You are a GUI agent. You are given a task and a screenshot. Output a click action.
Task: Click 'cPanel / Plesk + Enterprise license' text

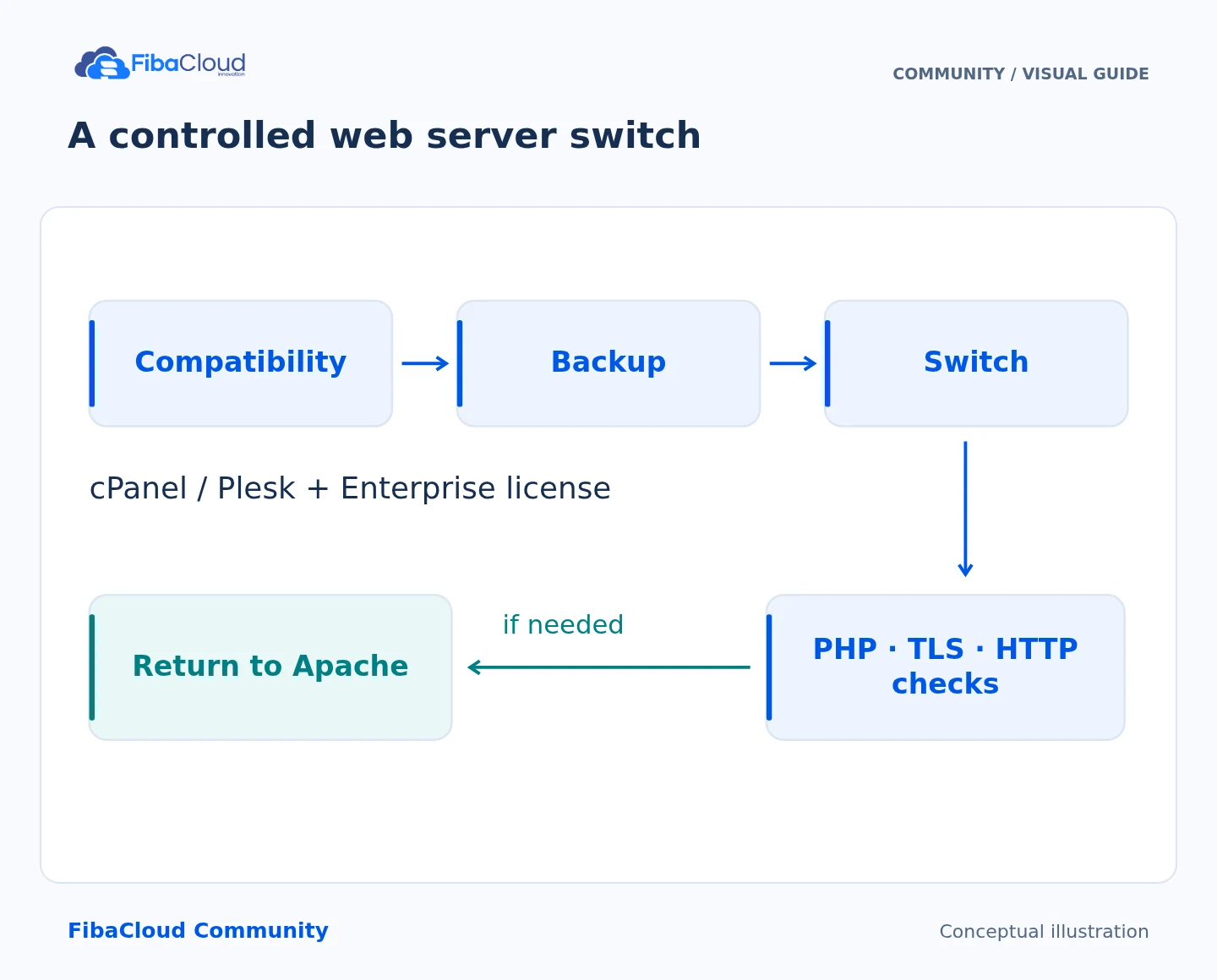pyautogui.click(x=350, y=488)
